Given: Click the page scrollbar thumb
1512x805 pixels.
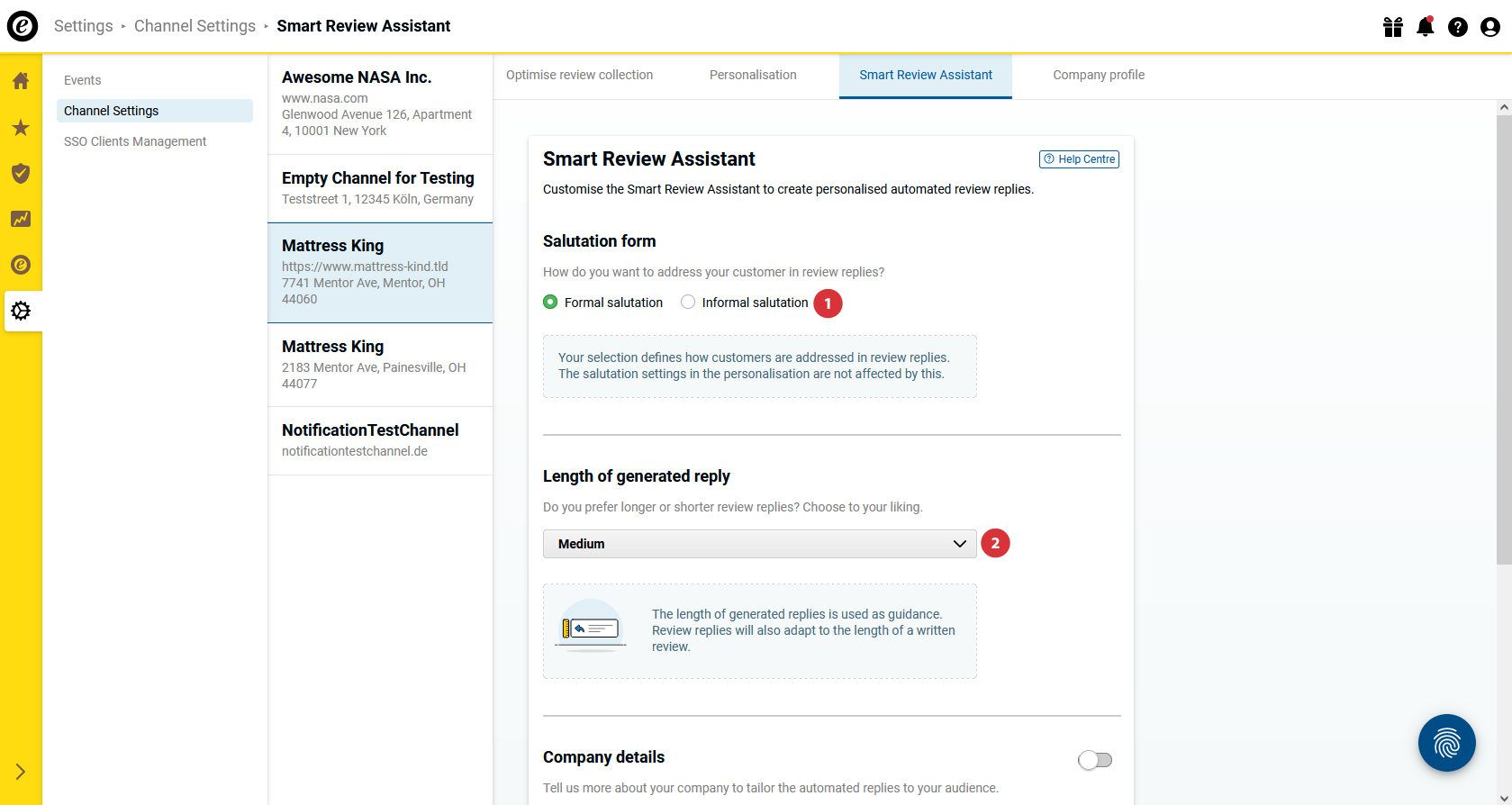Looking at the screenshot, I should [x=1504, y=339].
